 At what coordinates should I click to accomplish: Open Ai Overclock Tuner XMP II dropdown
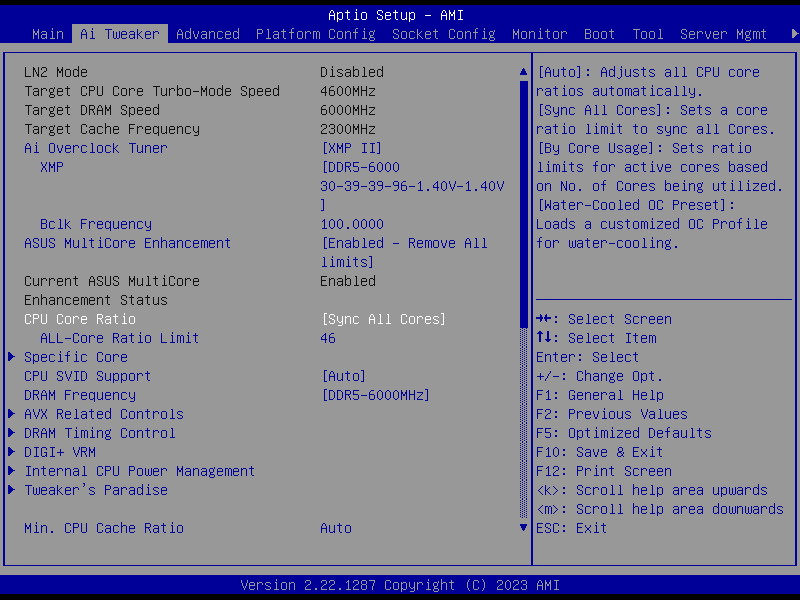(352, 148)
